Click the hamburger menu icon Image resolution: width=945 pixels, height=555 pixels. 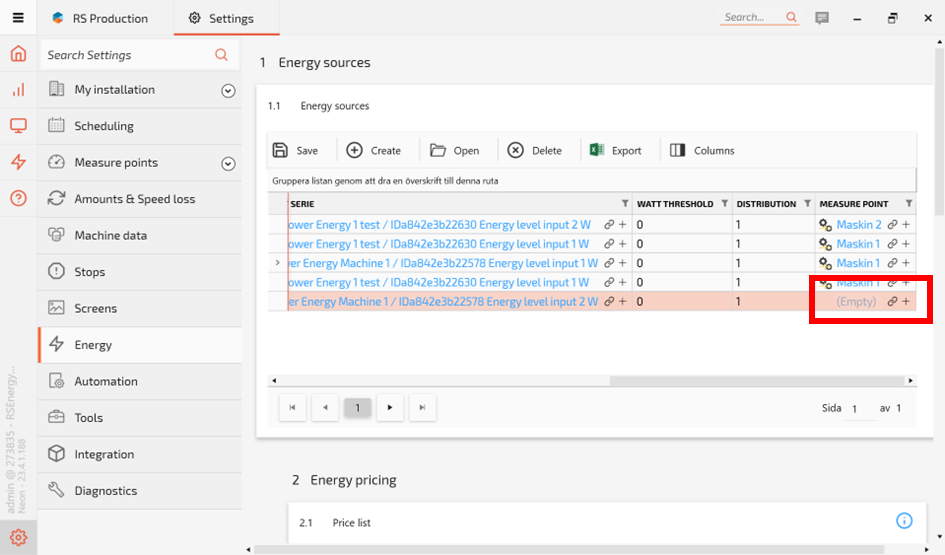point(18,18)
